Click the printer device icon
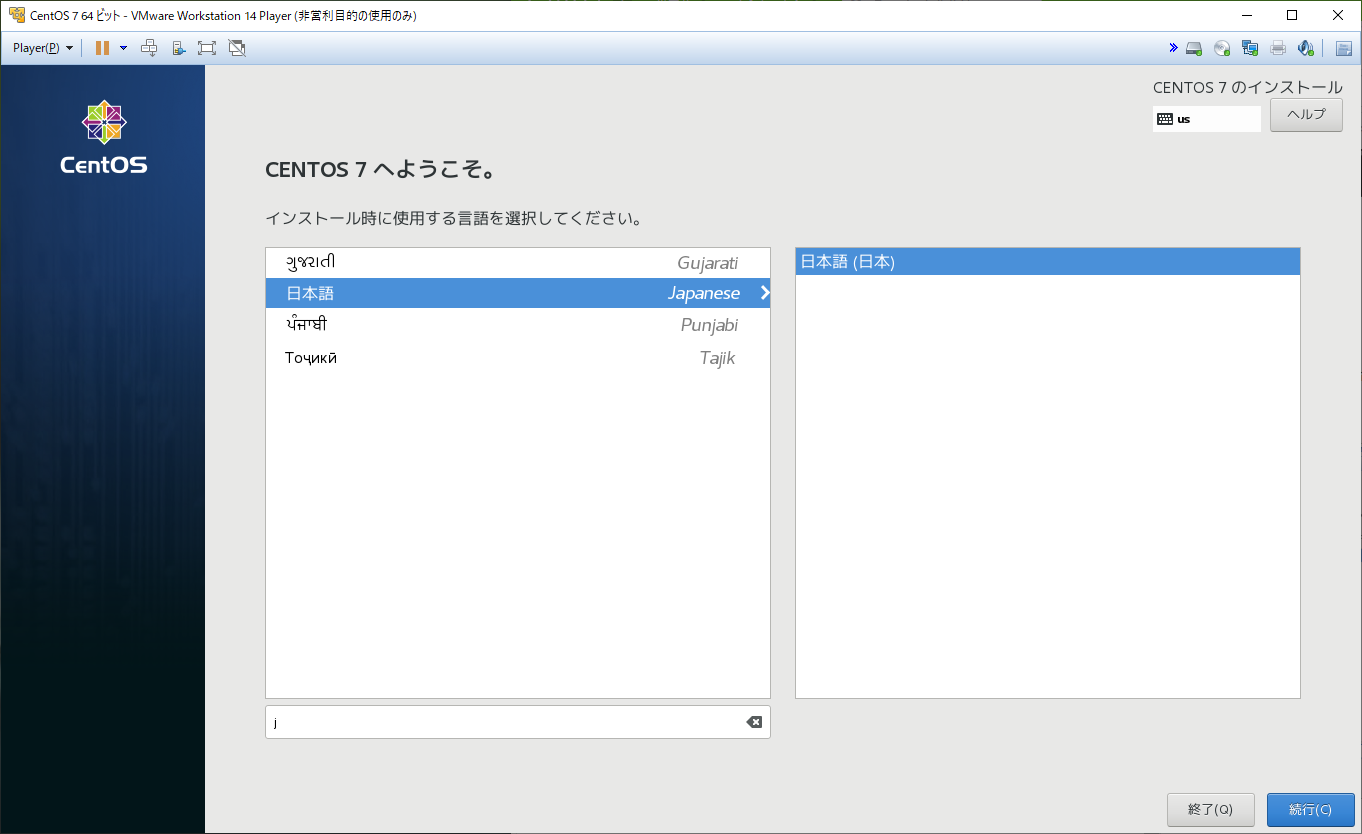Viewport: 1362px width, 834px height. (1278, 48)
